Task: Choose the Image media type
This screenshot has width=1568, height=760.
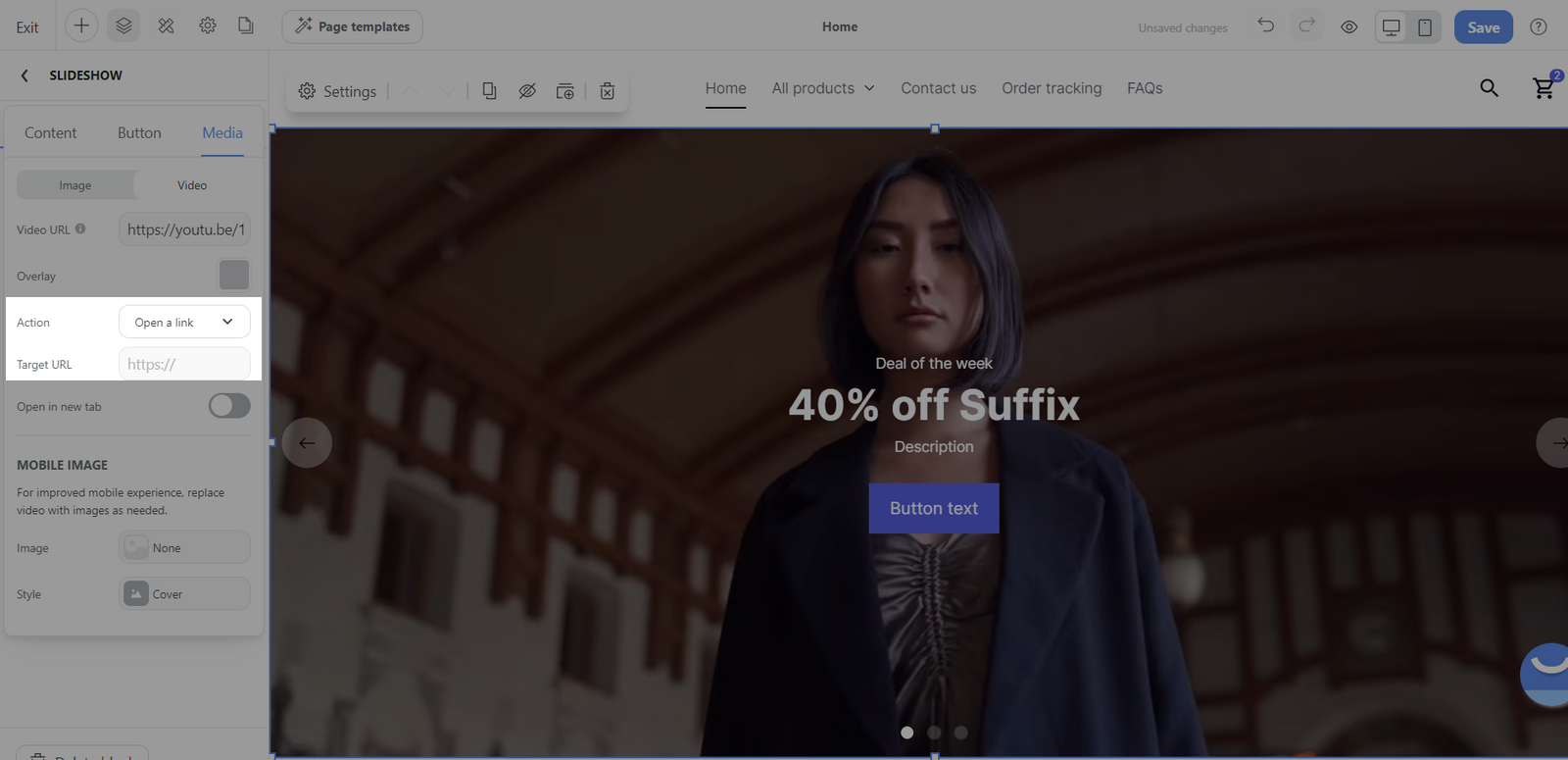Action: (x=75, y=185)
